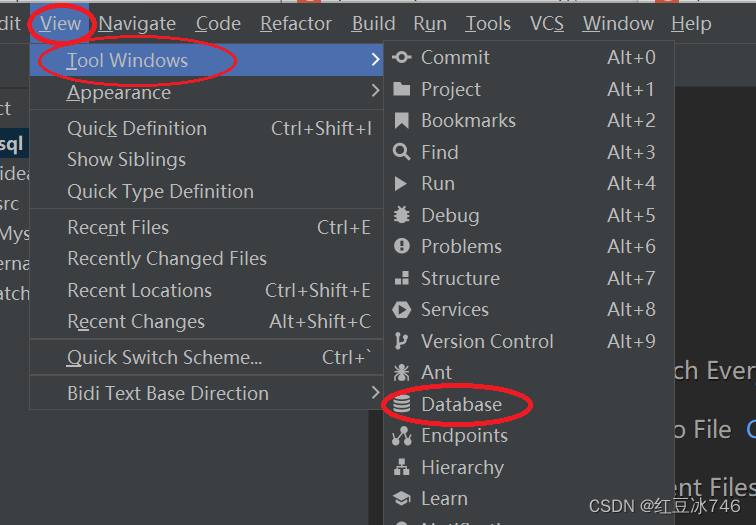Choose Quick Type Definition
Screen dimensions: 756x525
point(206,191)
